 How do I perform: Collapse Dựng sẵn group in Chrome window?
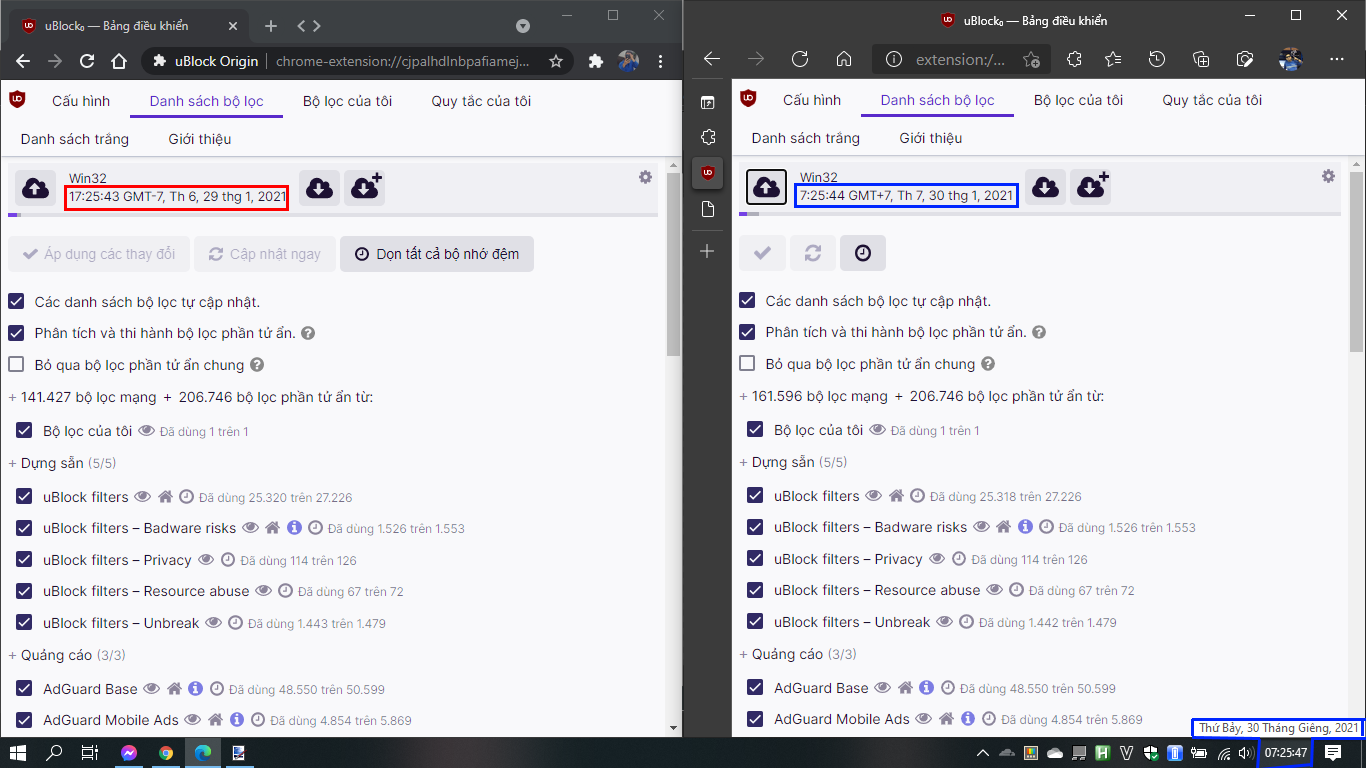click(13, 464)
